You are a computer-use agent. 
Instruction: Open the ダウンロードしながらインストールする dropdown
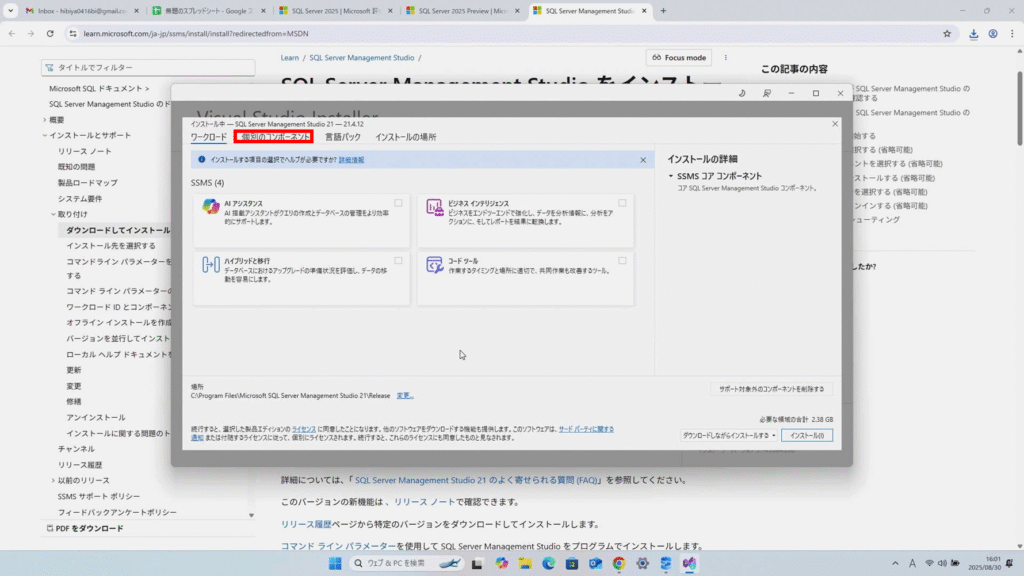click(x=728, y=435)
